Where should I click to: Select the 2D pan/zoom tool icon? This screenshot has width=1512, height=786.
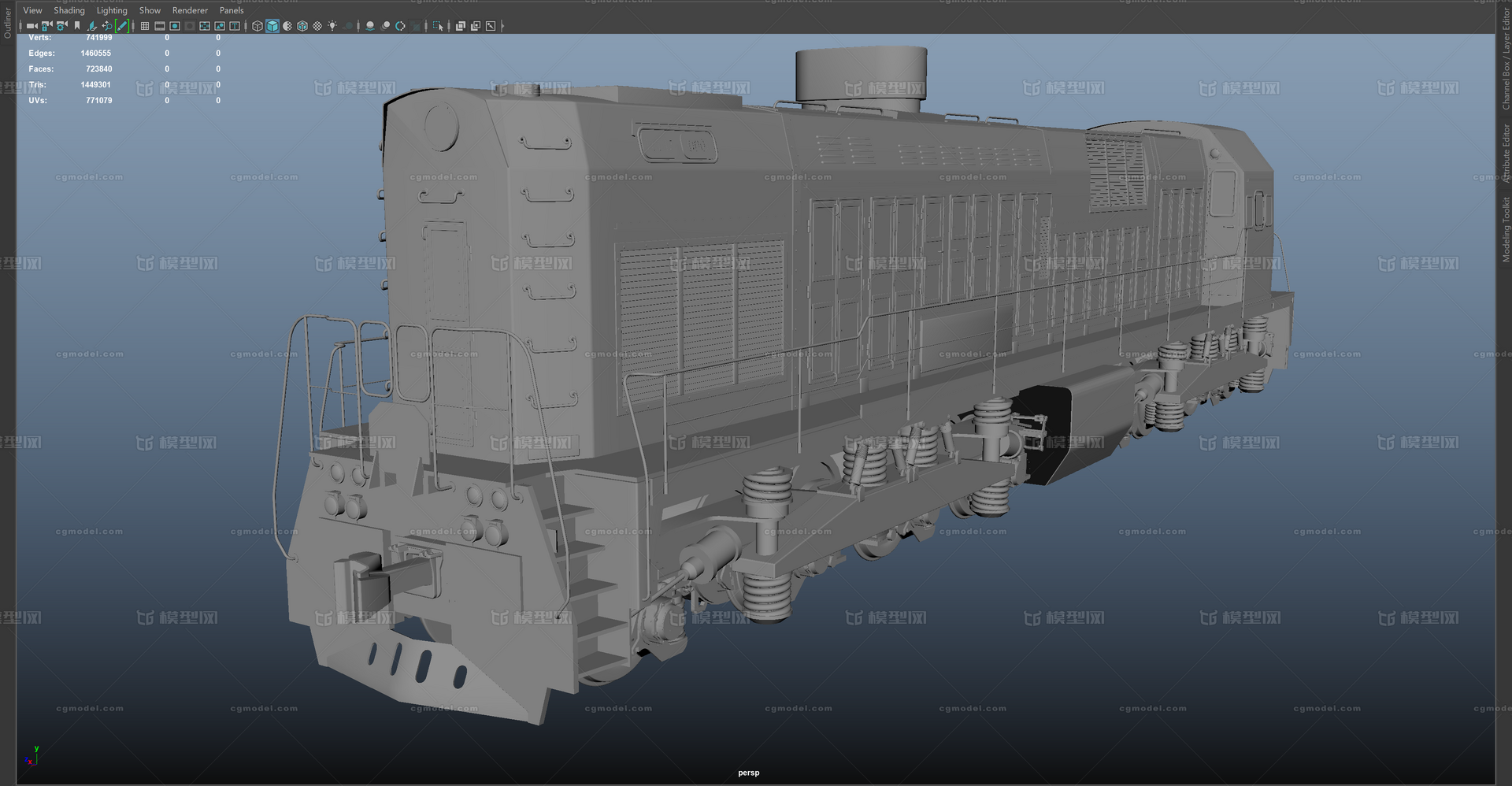(x=107, y=26)
